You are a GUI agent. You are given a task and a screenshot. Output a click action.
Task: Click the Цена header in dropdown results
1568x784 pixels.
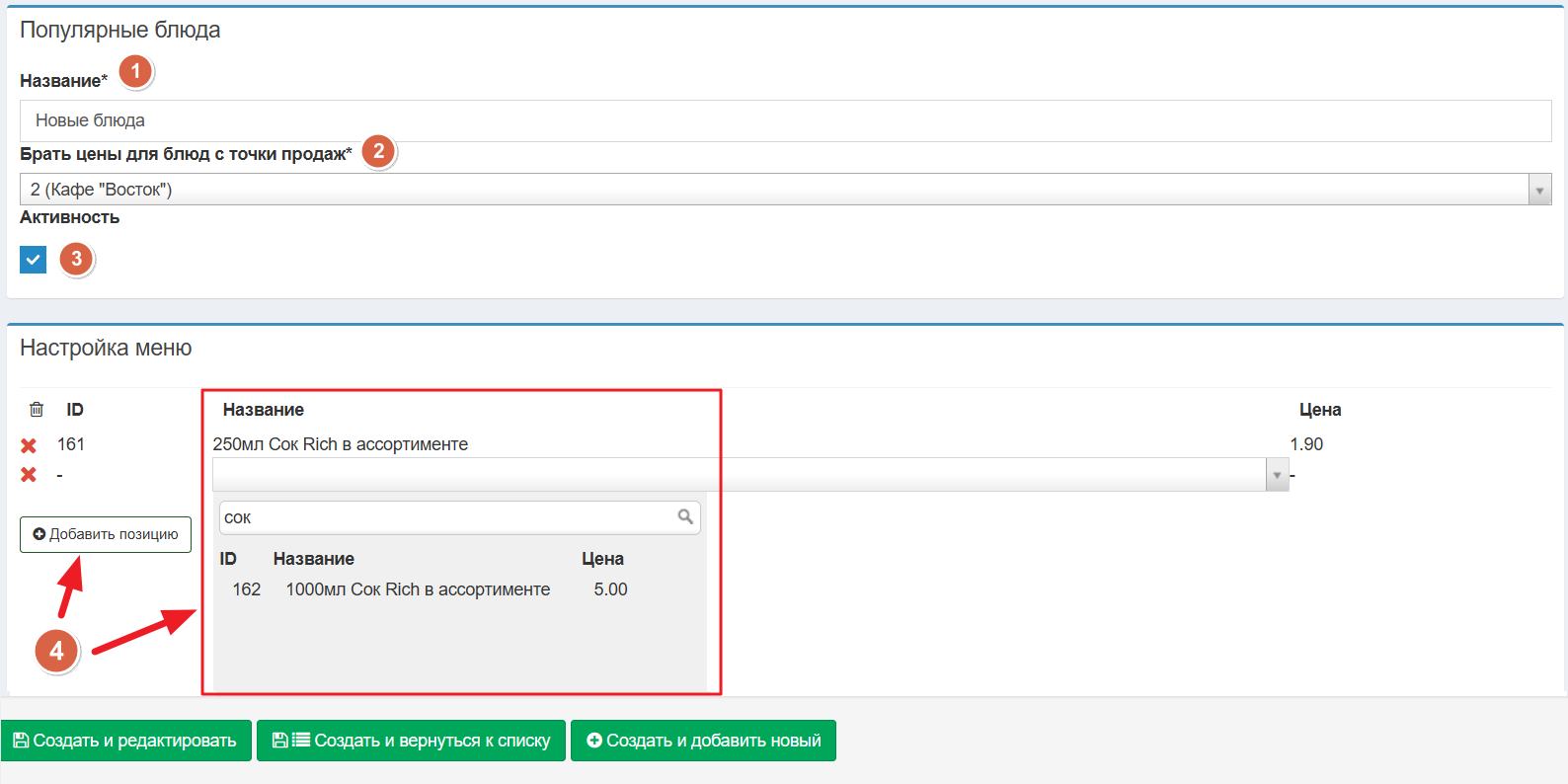602,559
